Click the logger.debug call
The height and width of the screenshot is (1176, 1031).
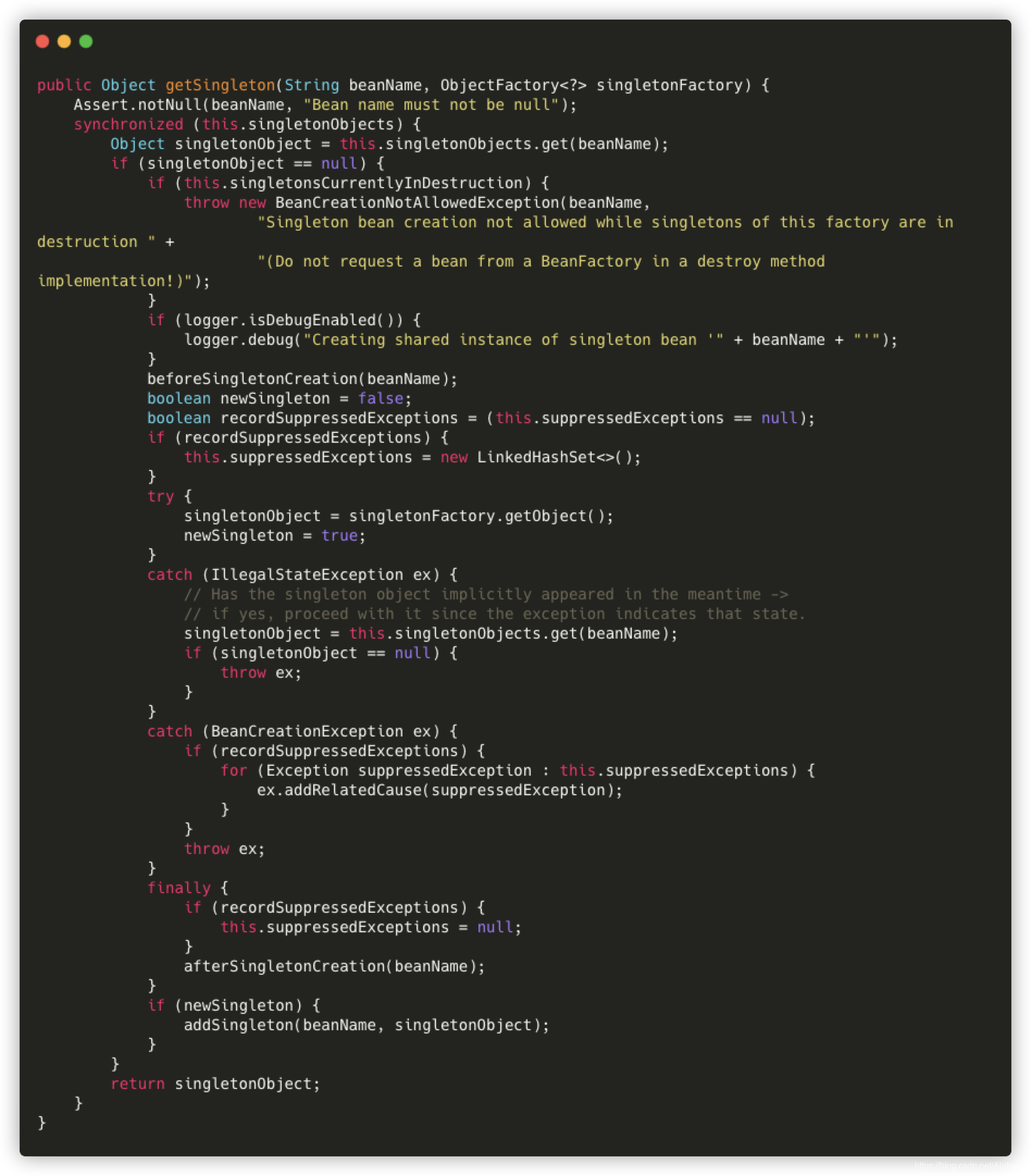tap(541, 339)
